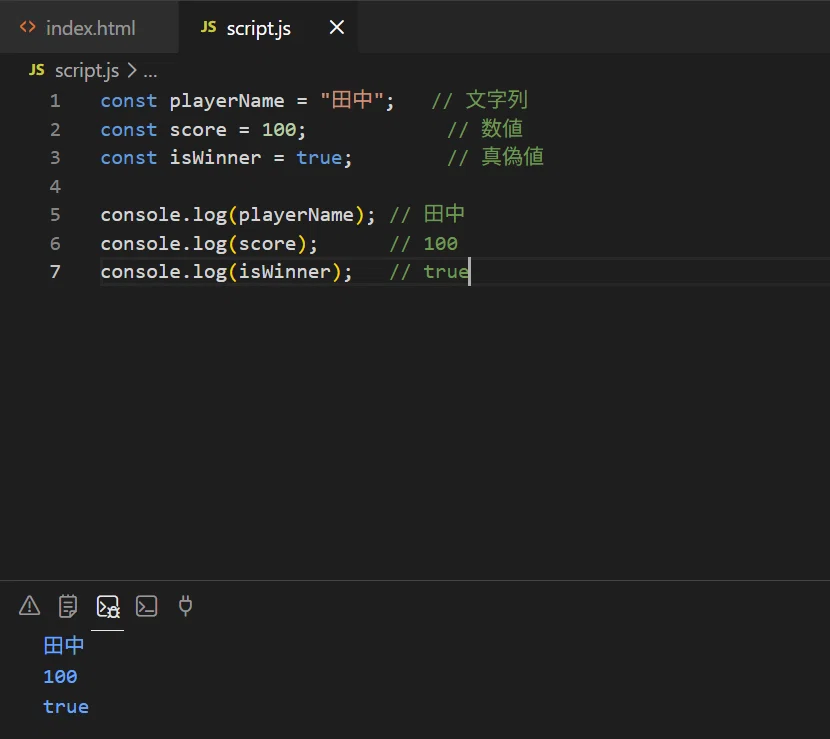830x739 pixels.
Task: Open the Ports plug icon
Action: pos(185,606)
